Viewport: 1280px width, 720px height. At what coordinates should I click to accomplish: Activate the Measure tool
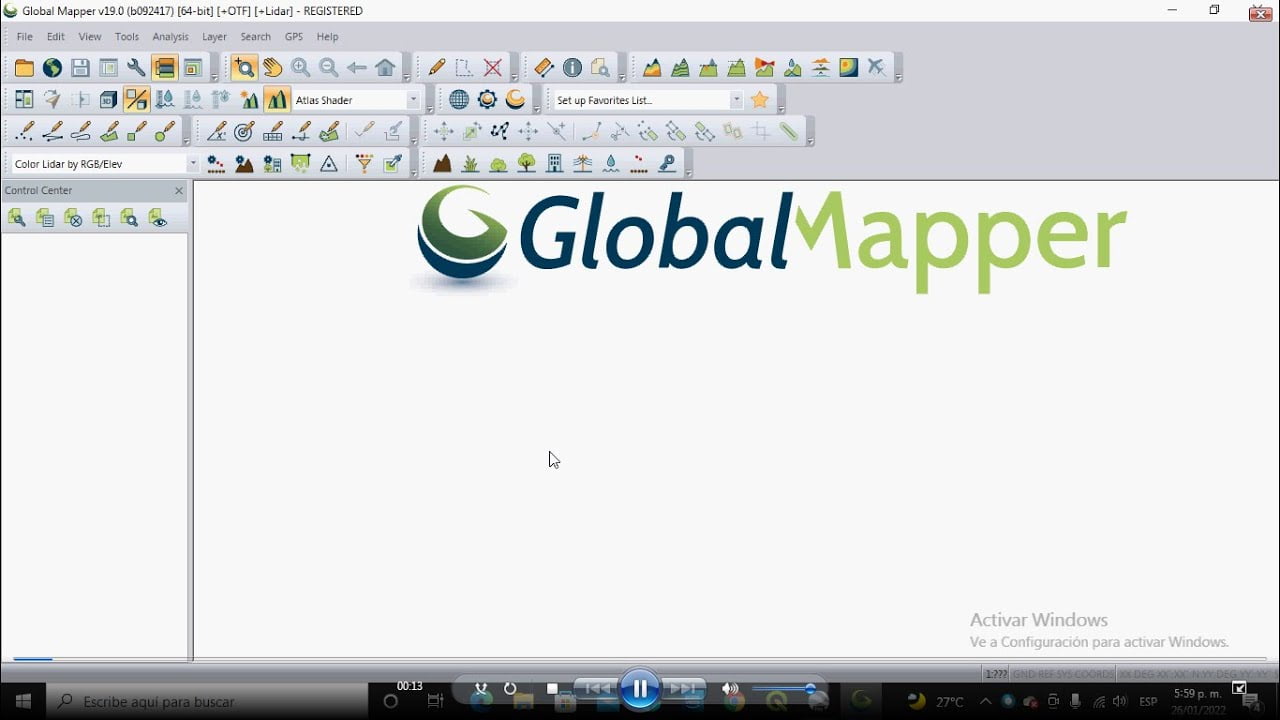coord(543,67)
